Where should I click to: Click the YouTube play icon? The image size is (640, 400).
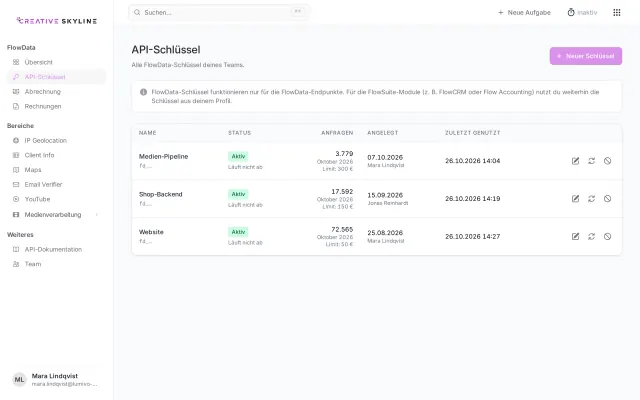coord(16,199)
